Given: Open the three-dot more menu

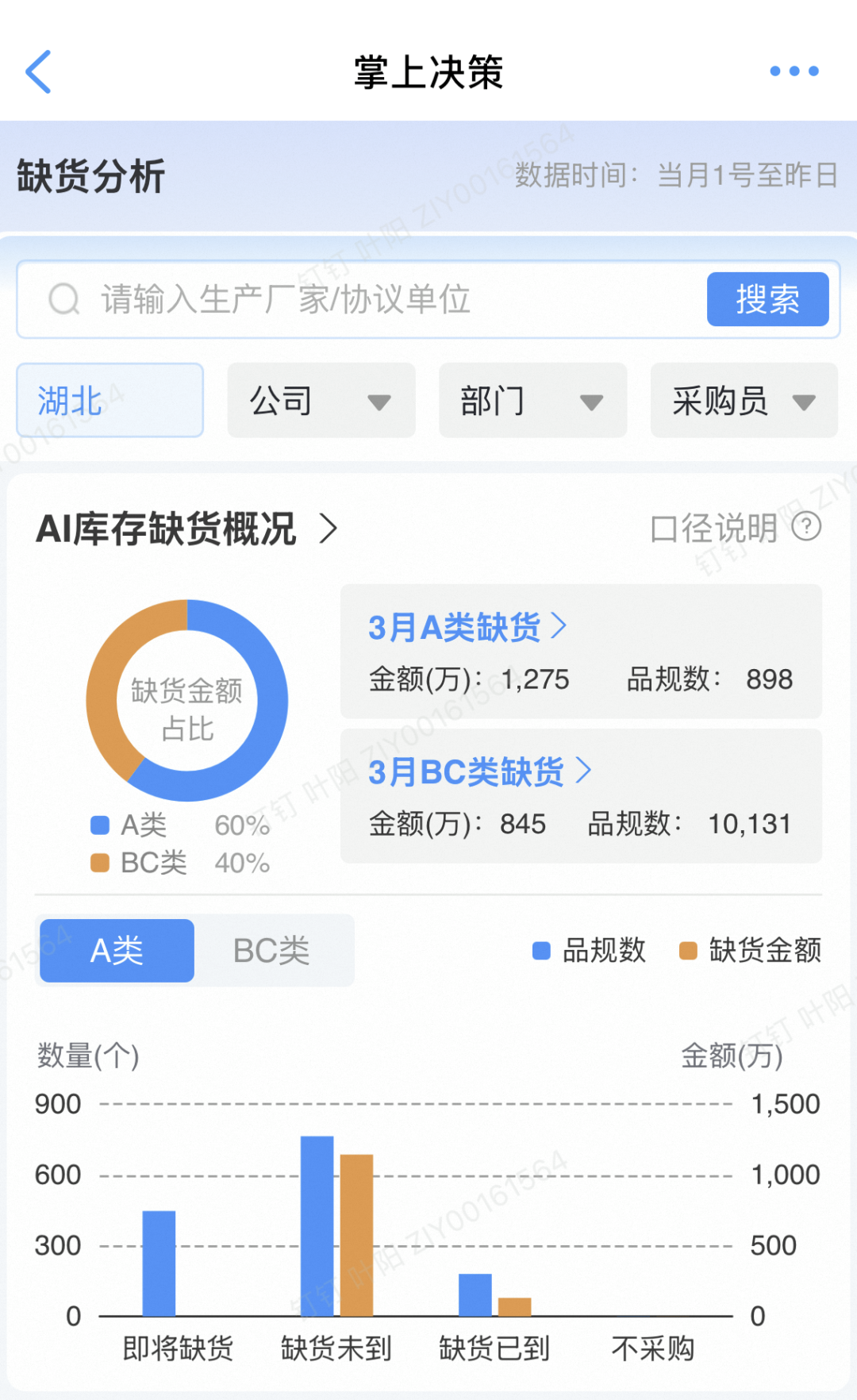Looking at the screenshot, I should click(x=794, y=71).
